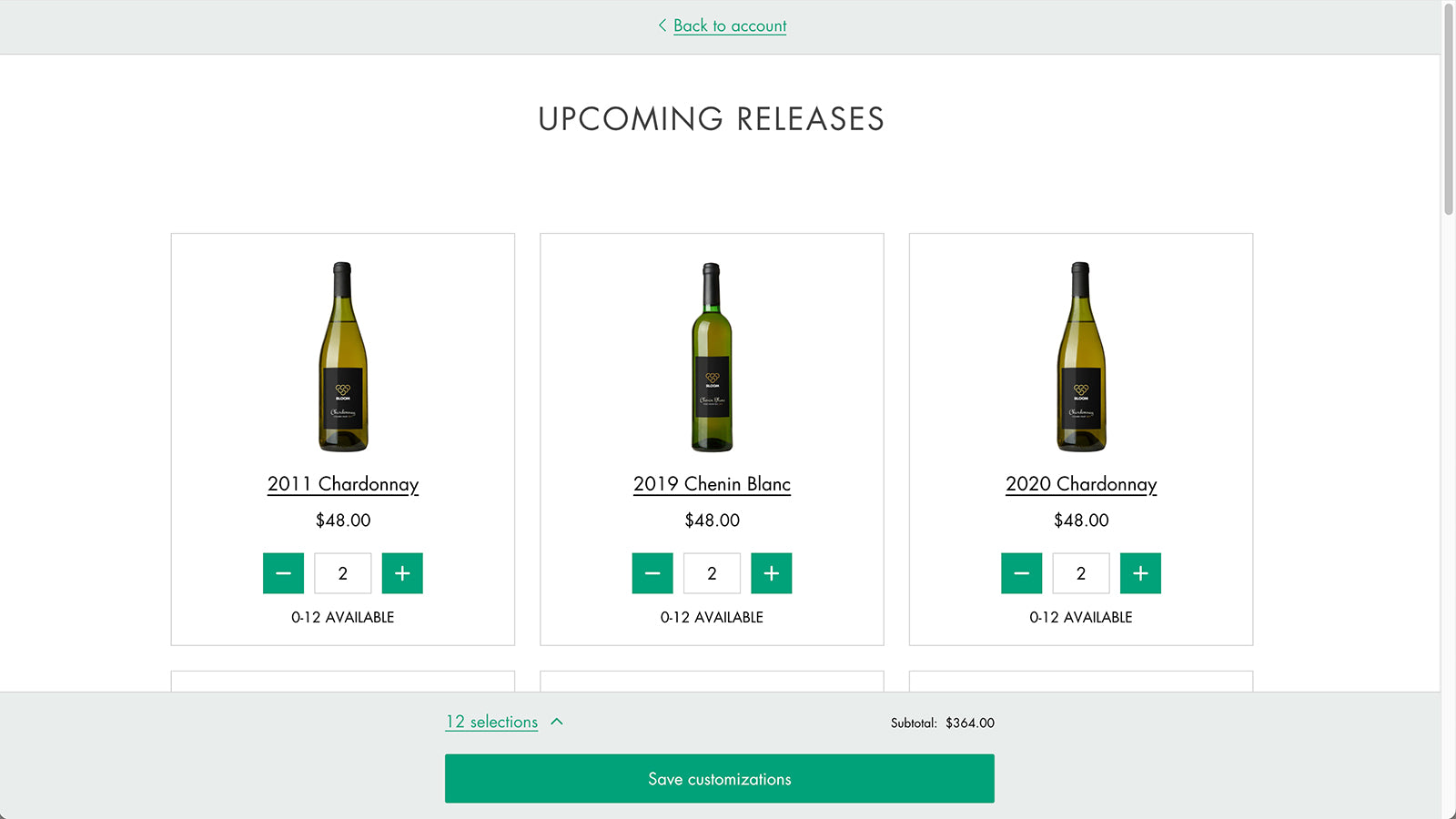This screenshot has height=819, width=1456.
Task: Decrease 2011 Chardonnay quantity with minus button
Action: coord(283,573)
